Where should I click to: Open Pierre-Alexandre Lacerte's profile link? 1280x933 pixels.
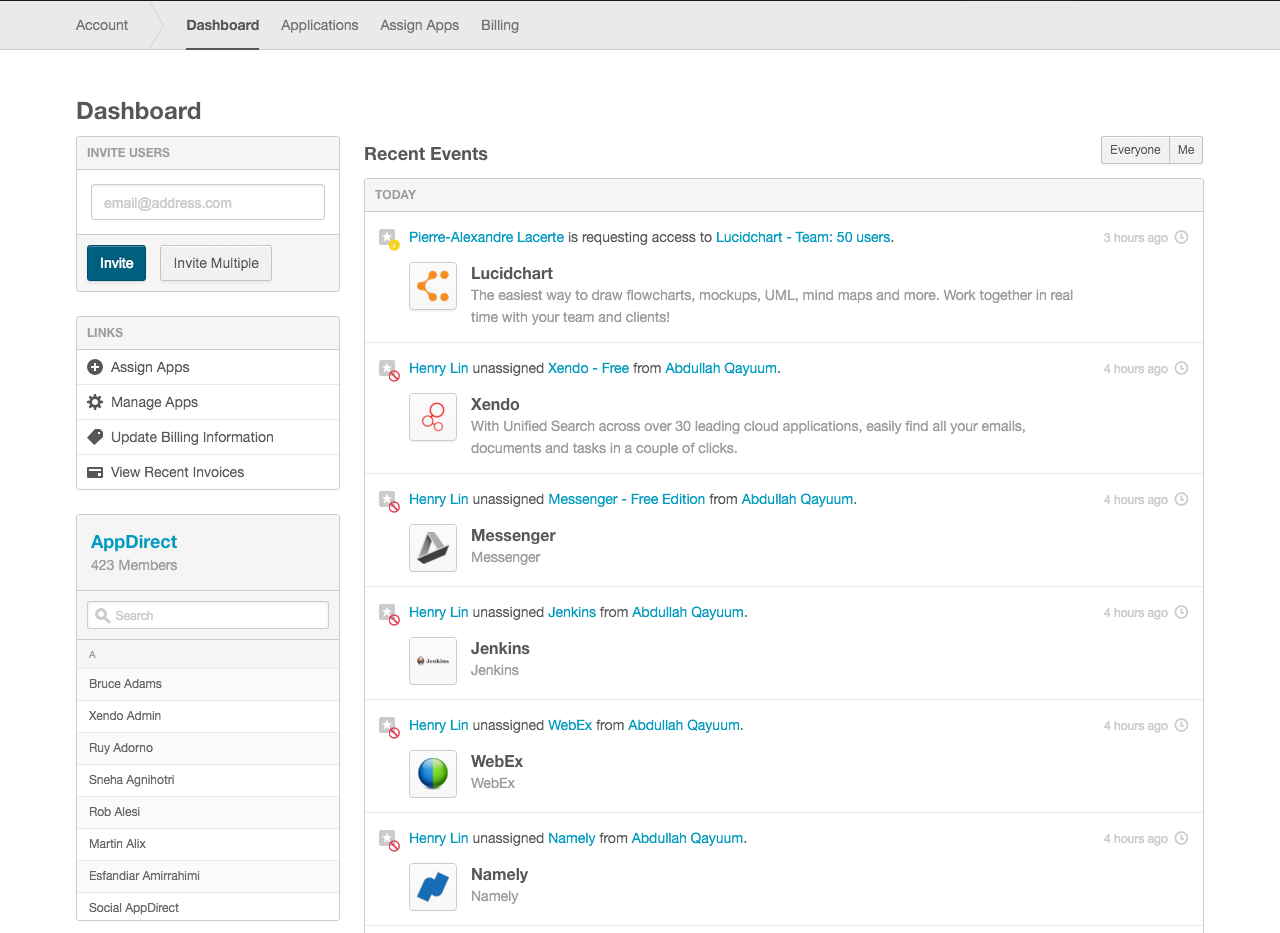click(x=486, y=237)
